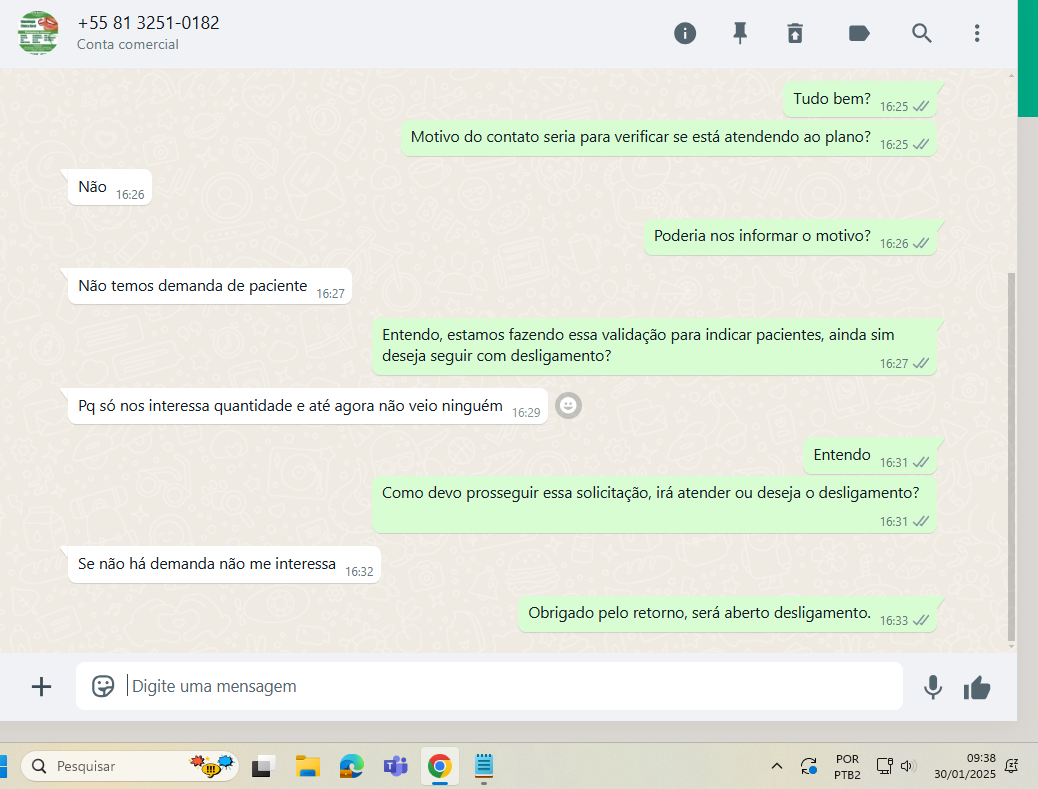Select the 'Não' reply message
1038x789 pixels.
(110, 187)
